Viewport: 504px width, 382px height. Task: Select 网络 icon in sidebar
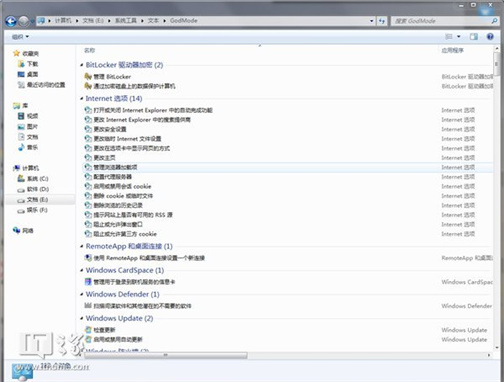tap(16, 230)
